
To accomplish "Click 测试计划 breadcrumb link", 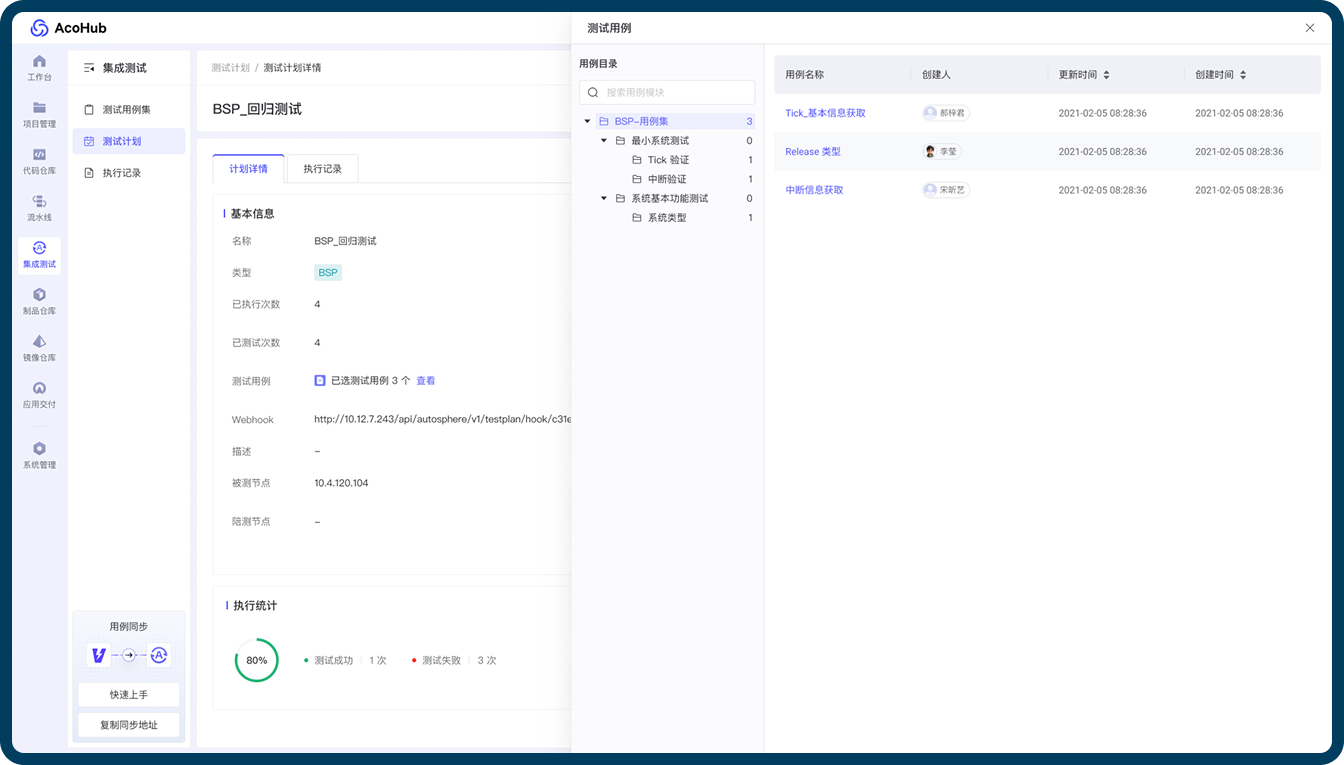I will coord(230,68).
